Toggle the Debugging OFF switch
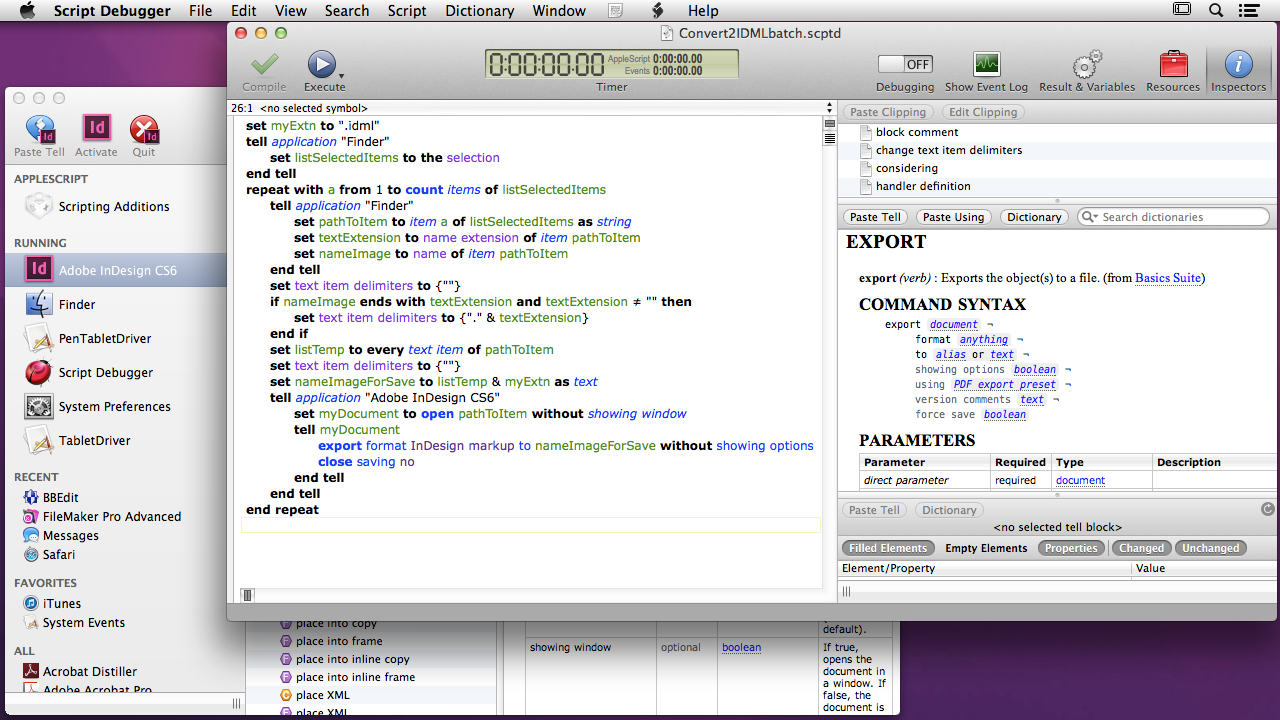This screenshot has width=1280, height=720. (905, 64)
